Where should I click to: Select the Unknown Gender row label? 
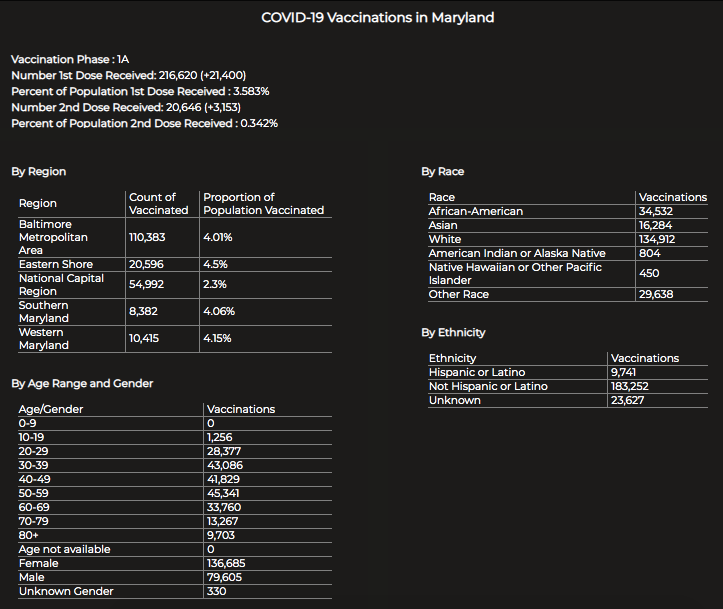[66, 591]
